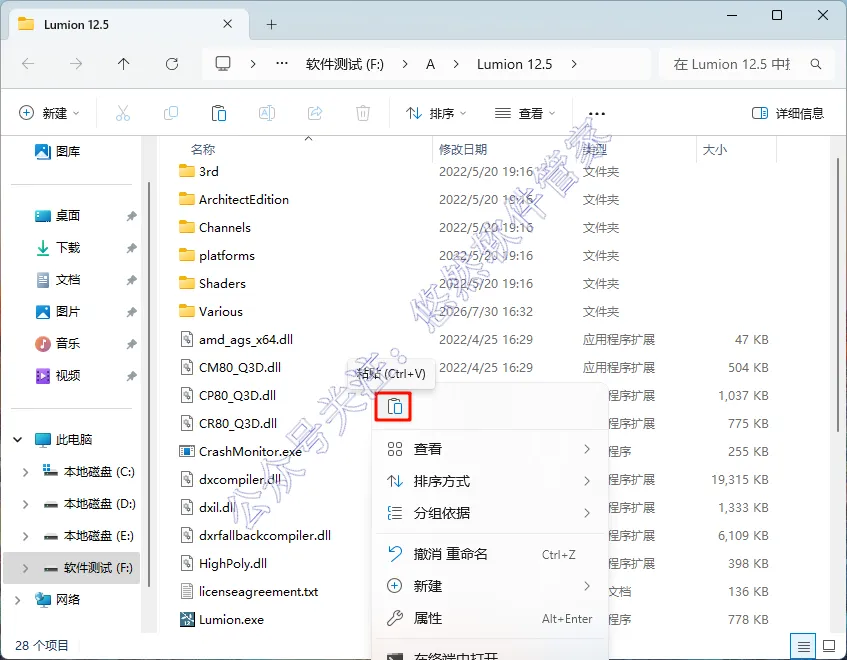Select the dxrfallbackcompiler.dll file

tap(255, 535)
